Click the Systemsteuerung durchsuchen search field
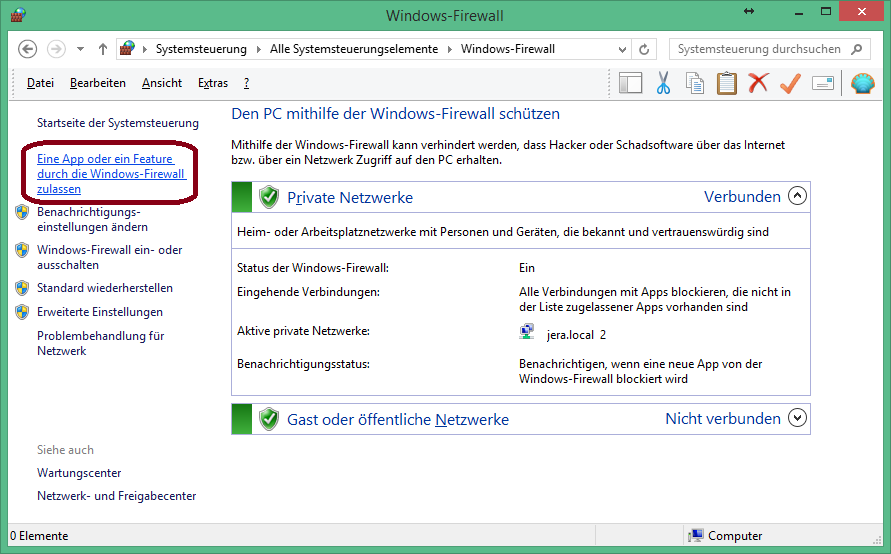The width and height of the screenshot is (891, 554). 760,49
